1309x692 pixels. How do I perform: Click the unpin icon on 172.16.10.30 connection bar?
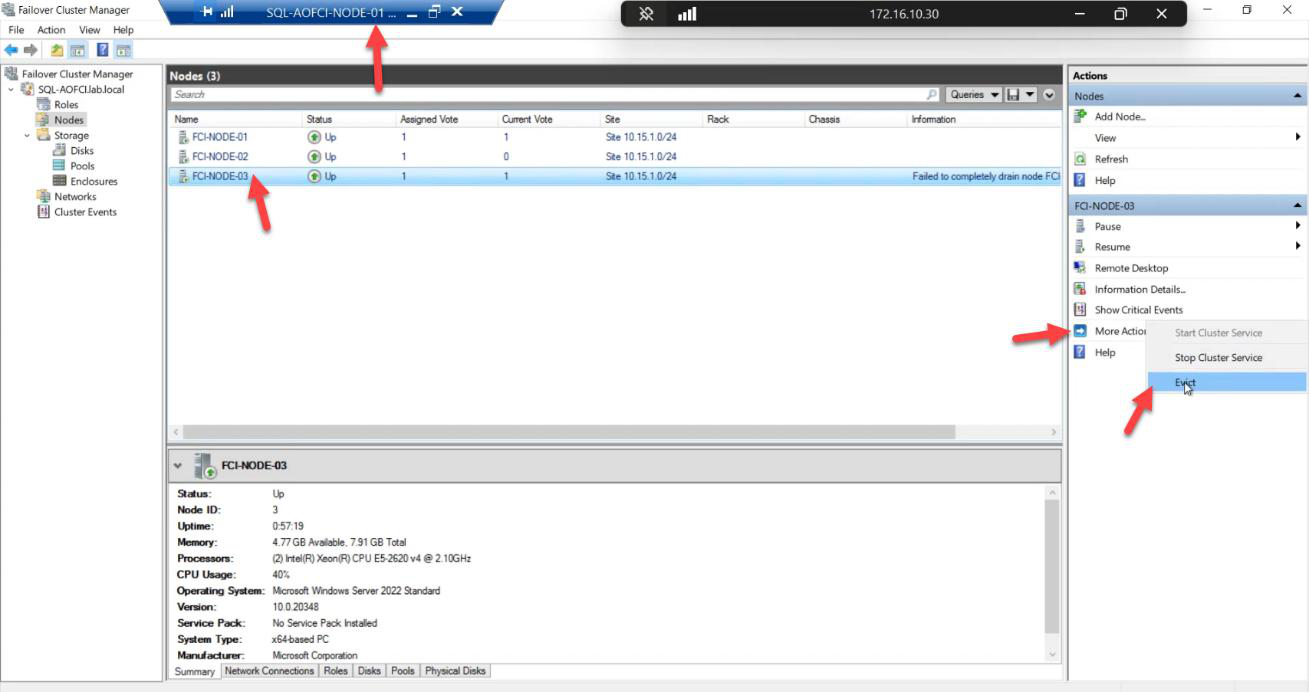[646, 14]
